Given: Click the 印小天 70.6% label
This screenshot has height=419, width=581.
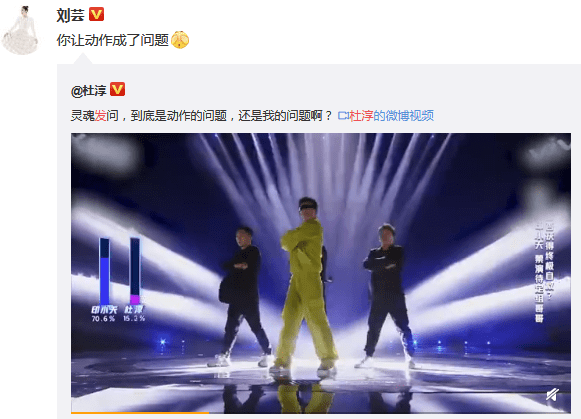Looking at the screenshot, I should point(103,313).
